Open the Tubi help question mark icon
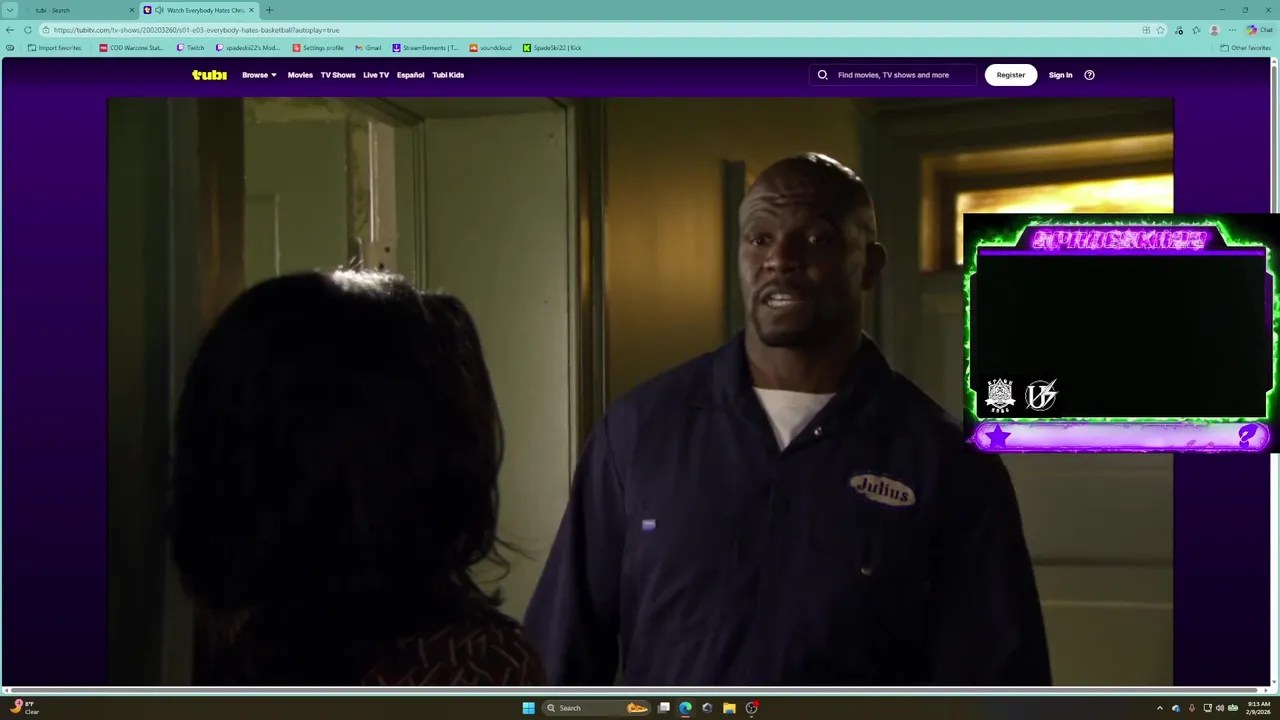The image size is (1280, 720). tap(1089, 75)
